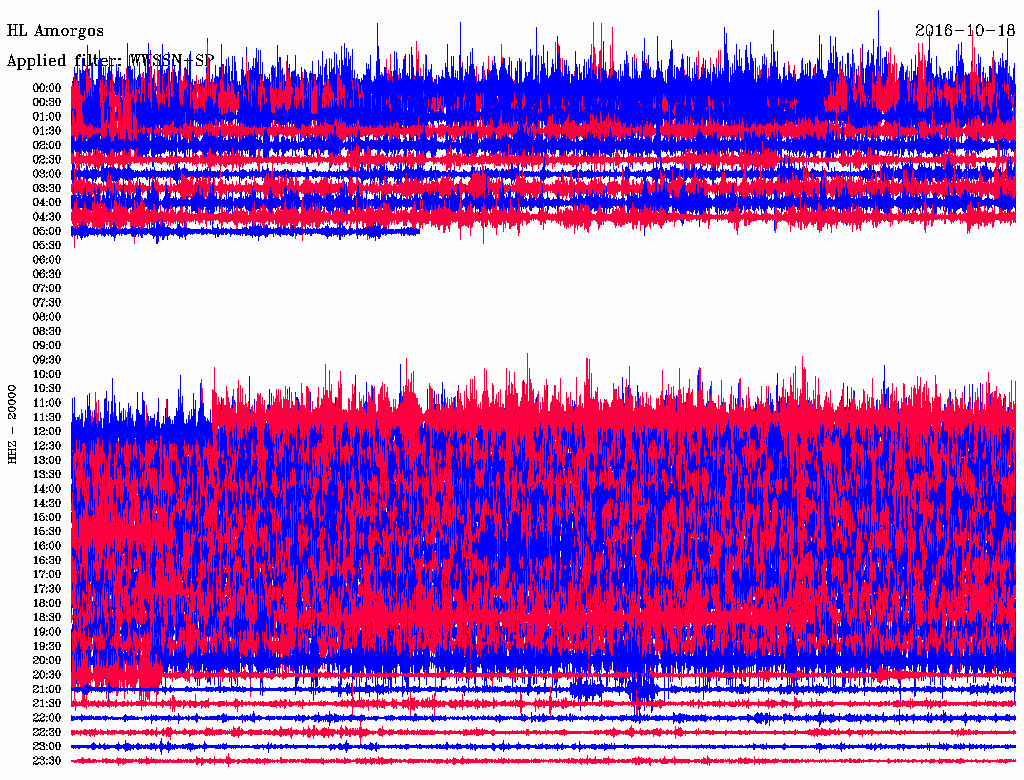
Task: Select the 22:30 time label
Action: (47, 732)
